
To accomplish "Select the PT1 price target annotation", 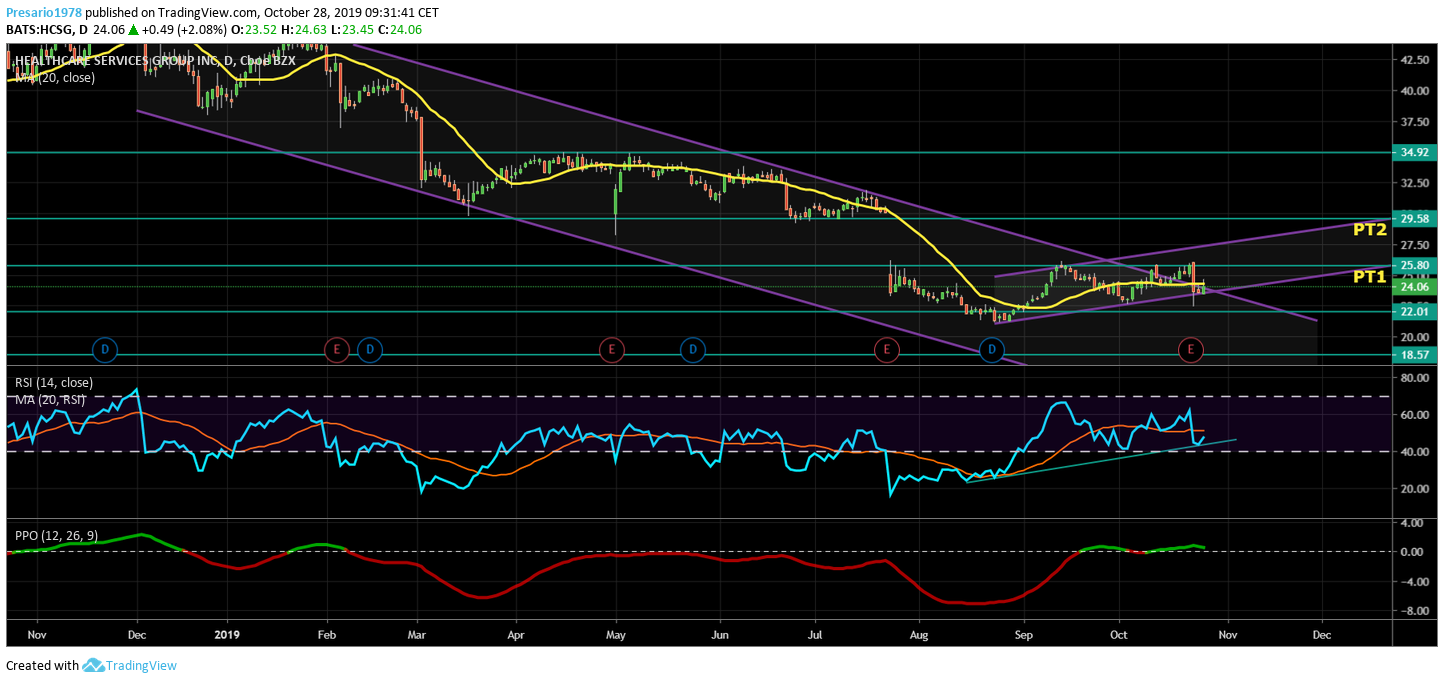I will click(1369, 277).
